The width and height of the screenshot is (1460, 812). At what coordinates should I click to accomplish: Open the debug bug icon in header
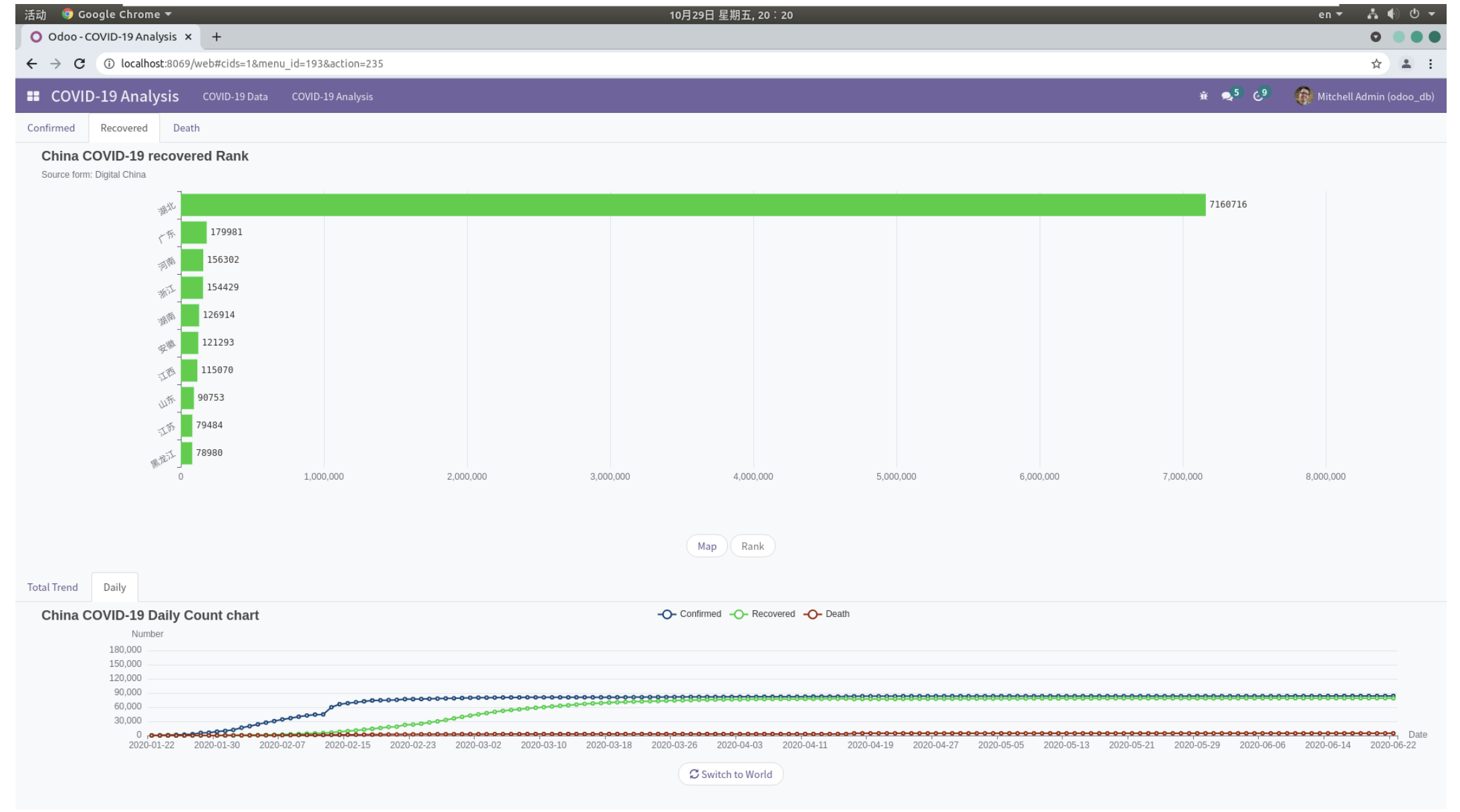coord(1203,96)
